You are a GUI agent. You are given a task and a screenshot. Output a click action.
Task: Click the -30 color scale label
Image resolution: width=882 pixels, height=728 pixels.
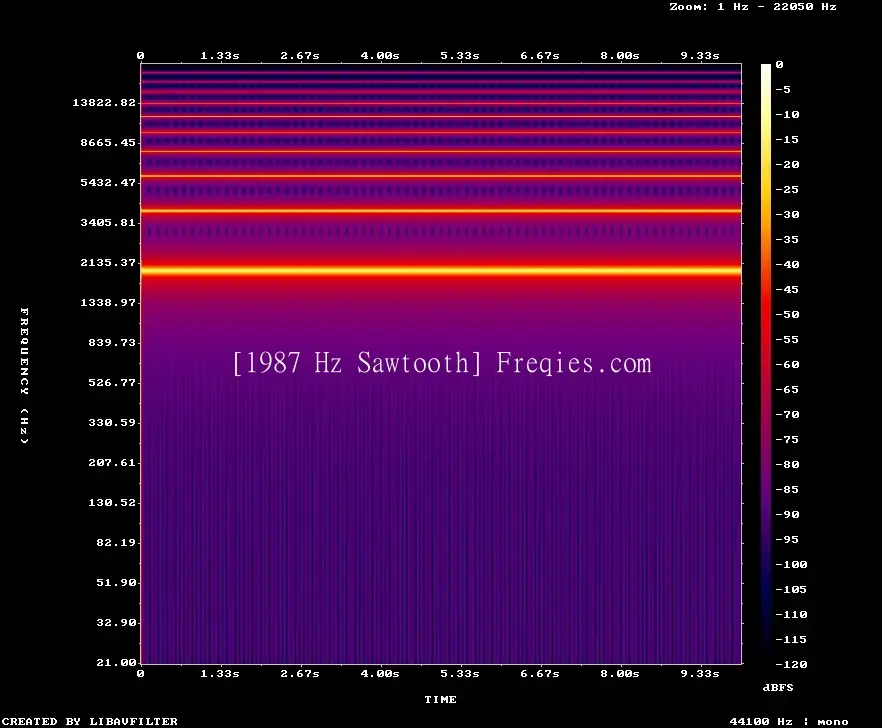tap(787, 214)
